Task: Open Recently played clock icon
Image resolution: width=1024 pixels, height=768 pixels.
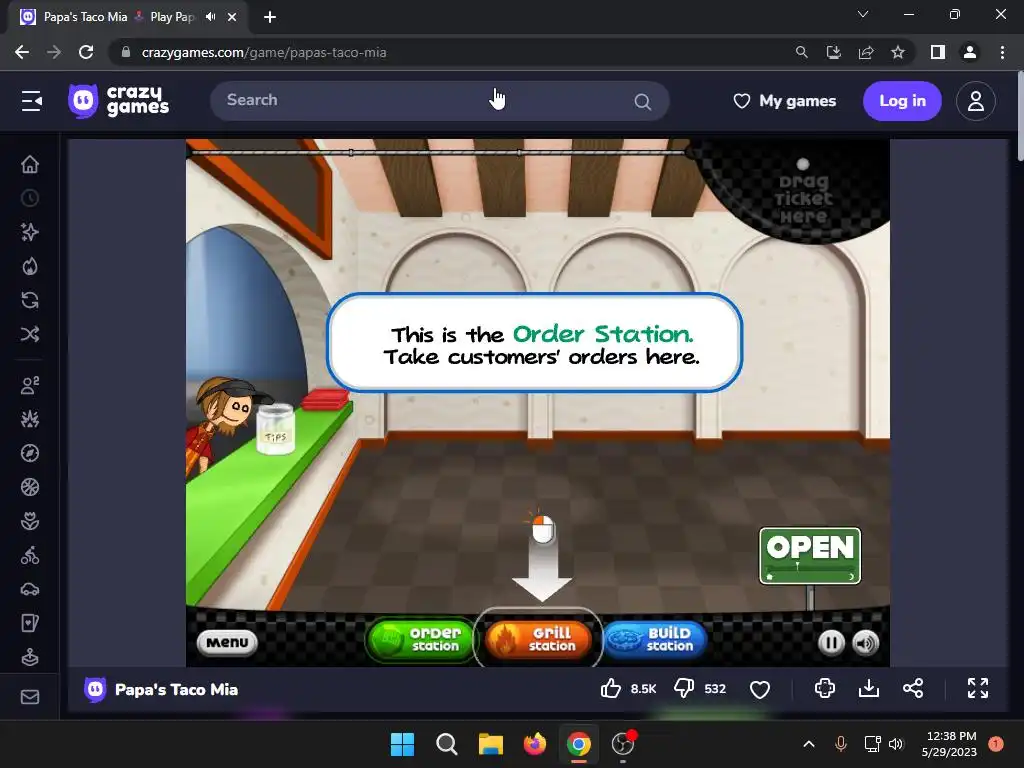Action: (30, 198)
